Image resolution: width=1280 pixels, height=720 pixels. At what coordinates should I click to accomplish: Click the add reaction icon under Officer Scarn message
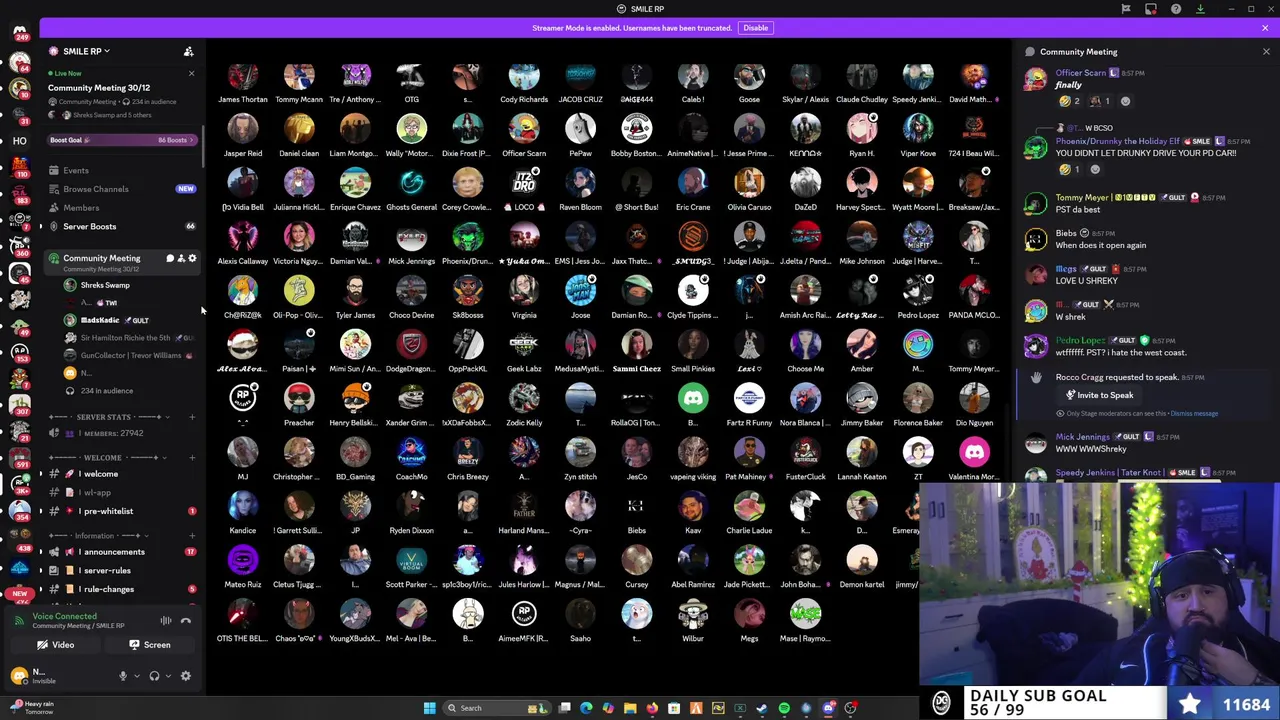[1125, 101]
